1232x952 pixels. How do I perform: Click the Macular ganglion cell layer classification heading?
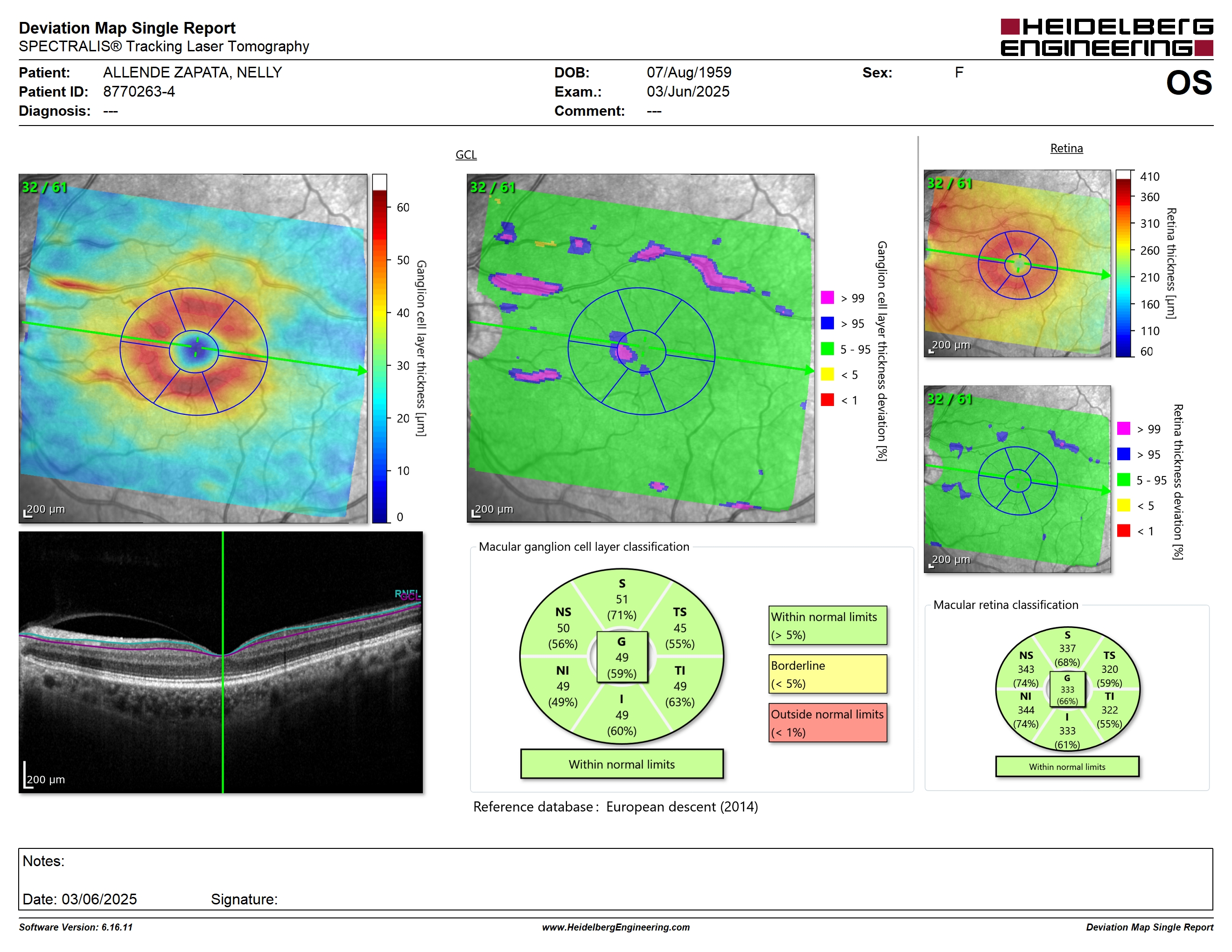coord(584,546)
